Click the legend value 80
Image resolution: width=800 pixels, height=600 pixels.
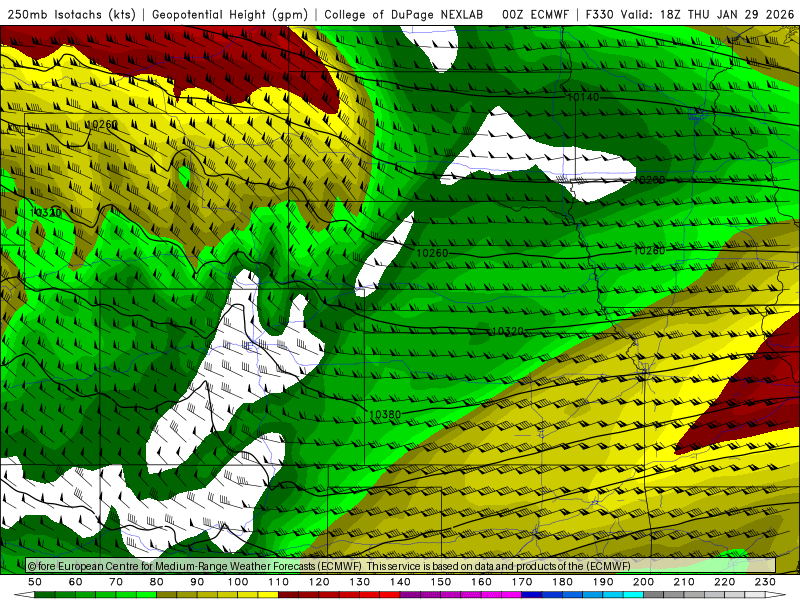(x=157, y=582)
